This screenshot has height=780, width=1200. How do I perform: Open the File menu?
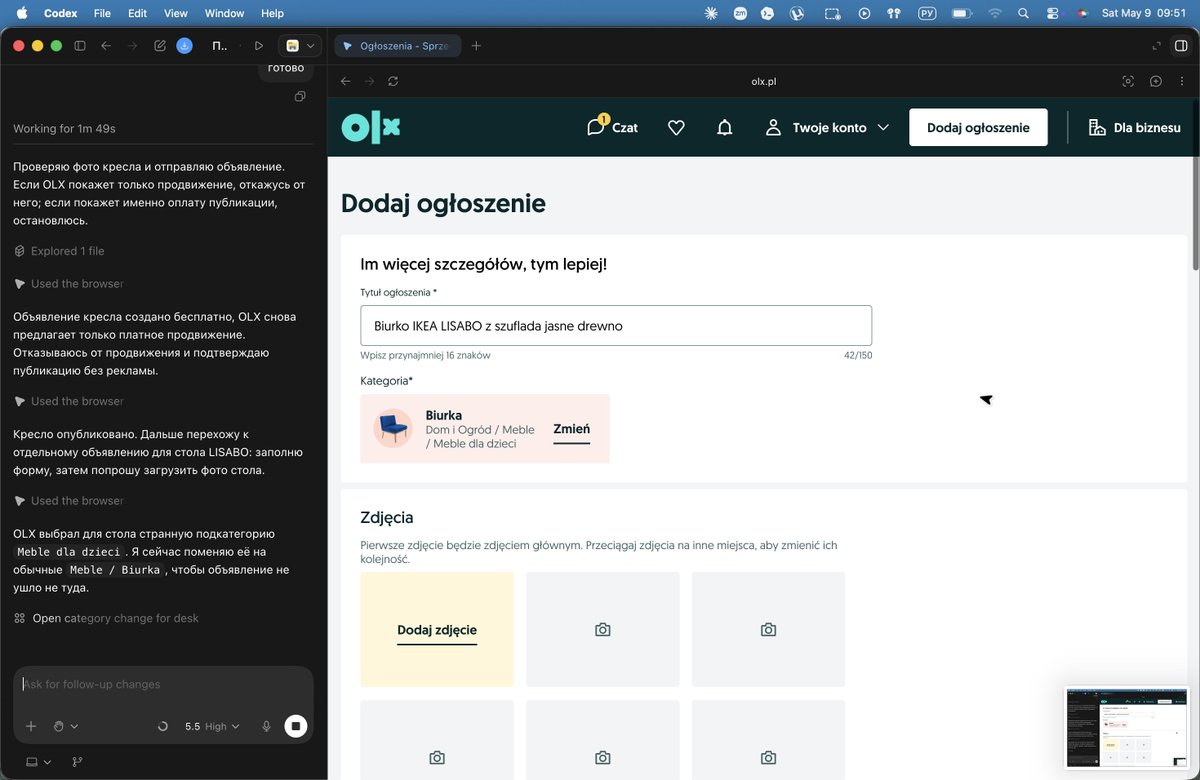point(102,14)
